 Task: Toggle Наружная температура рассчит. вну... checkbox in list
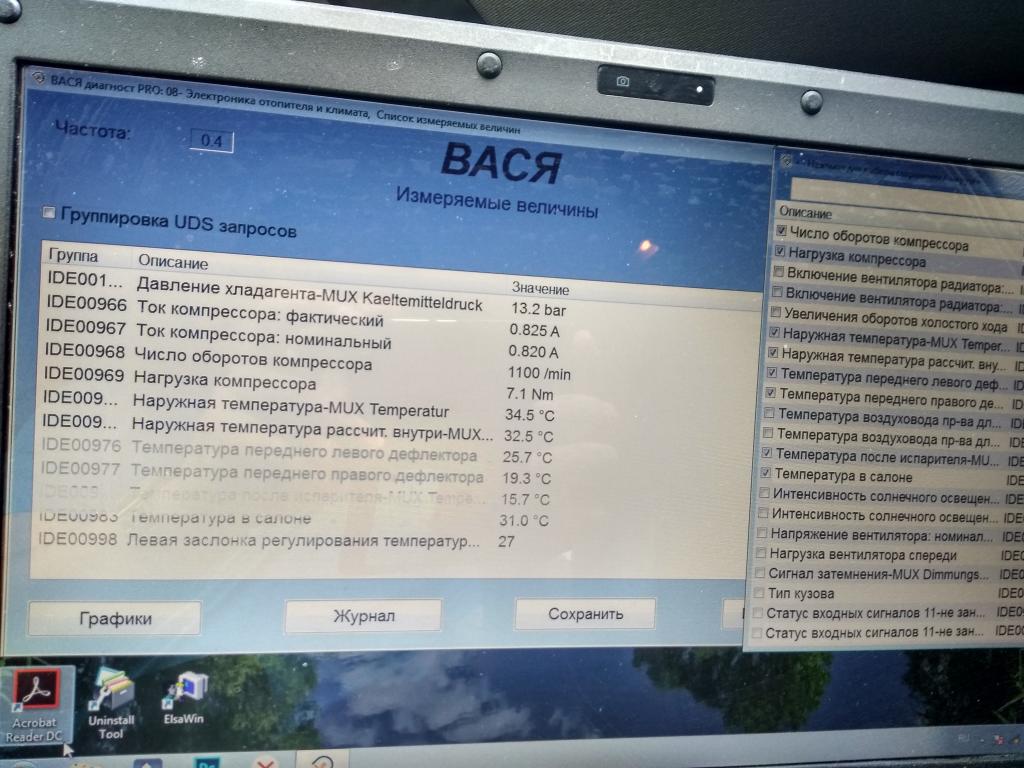[773, 353]
